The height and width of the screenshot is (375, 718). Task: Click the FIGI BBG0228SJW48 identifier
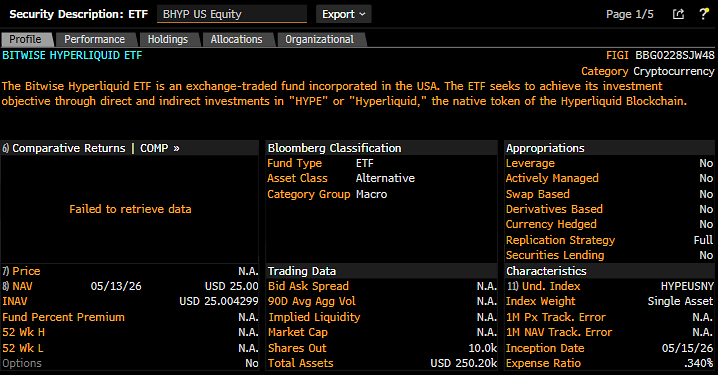tap(660, 55)
